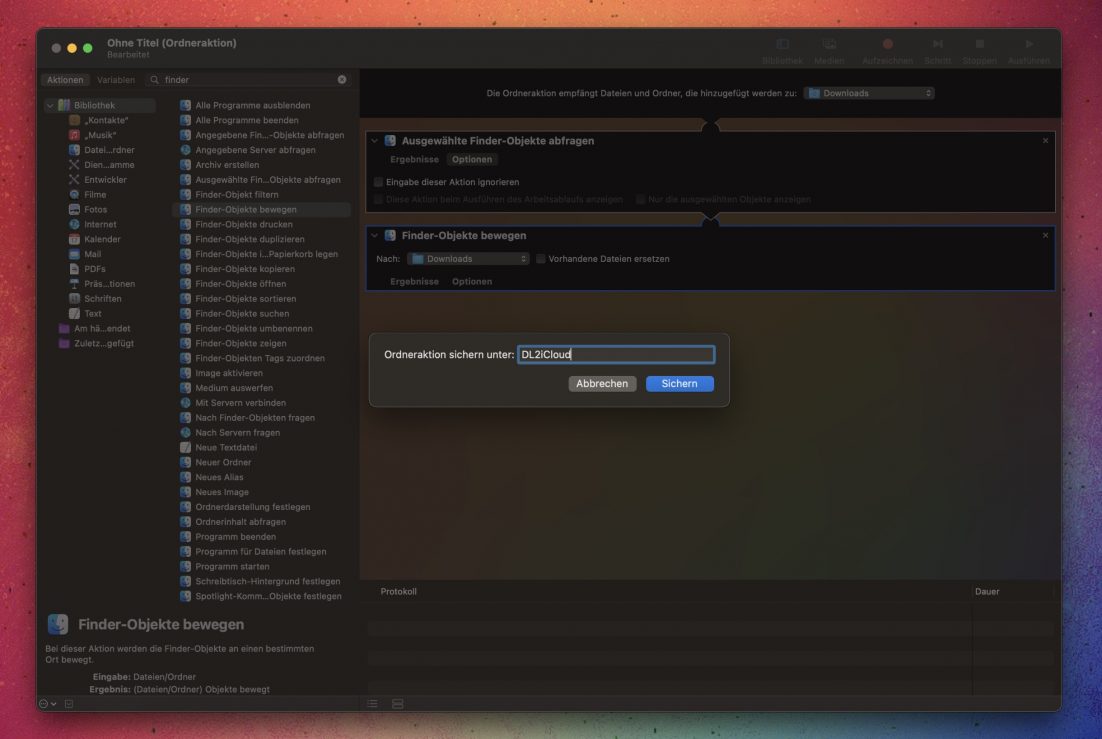Click 'Spotlight-Komm...Objekte festlegen' action icon

[186, 596]
